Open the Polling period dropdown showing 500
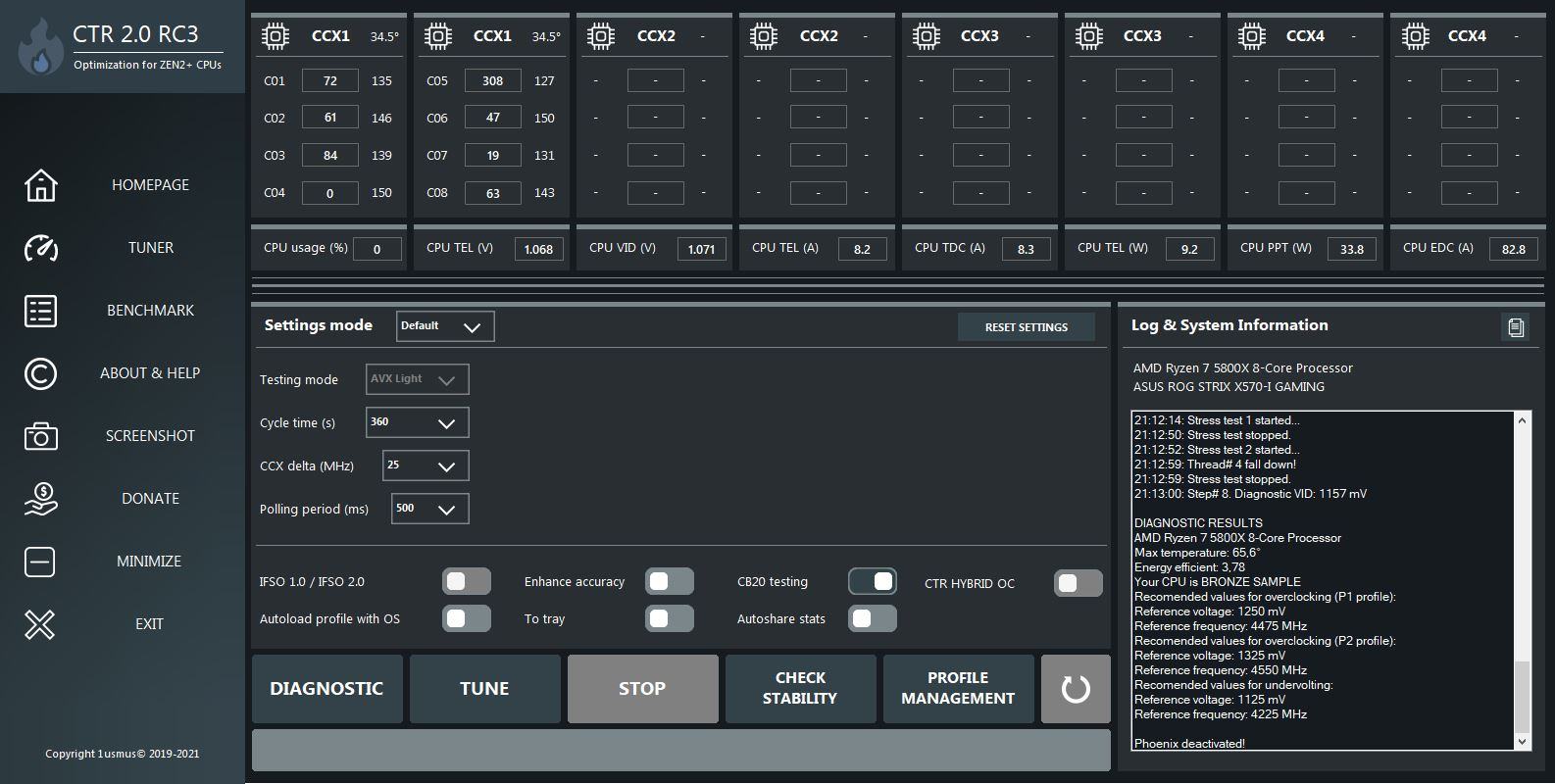 point(429,509)
